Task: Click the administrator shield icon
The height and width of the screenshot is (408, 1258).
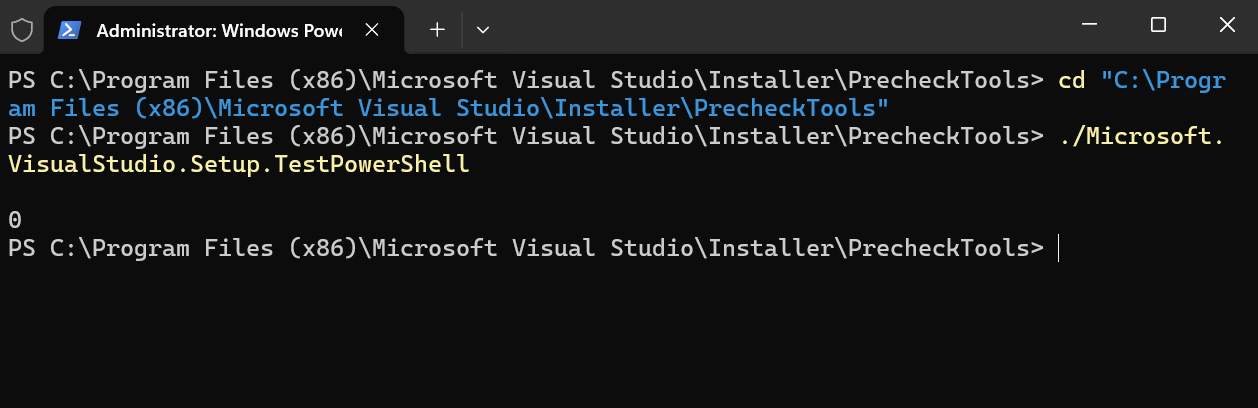Action: tap(21, 30)
